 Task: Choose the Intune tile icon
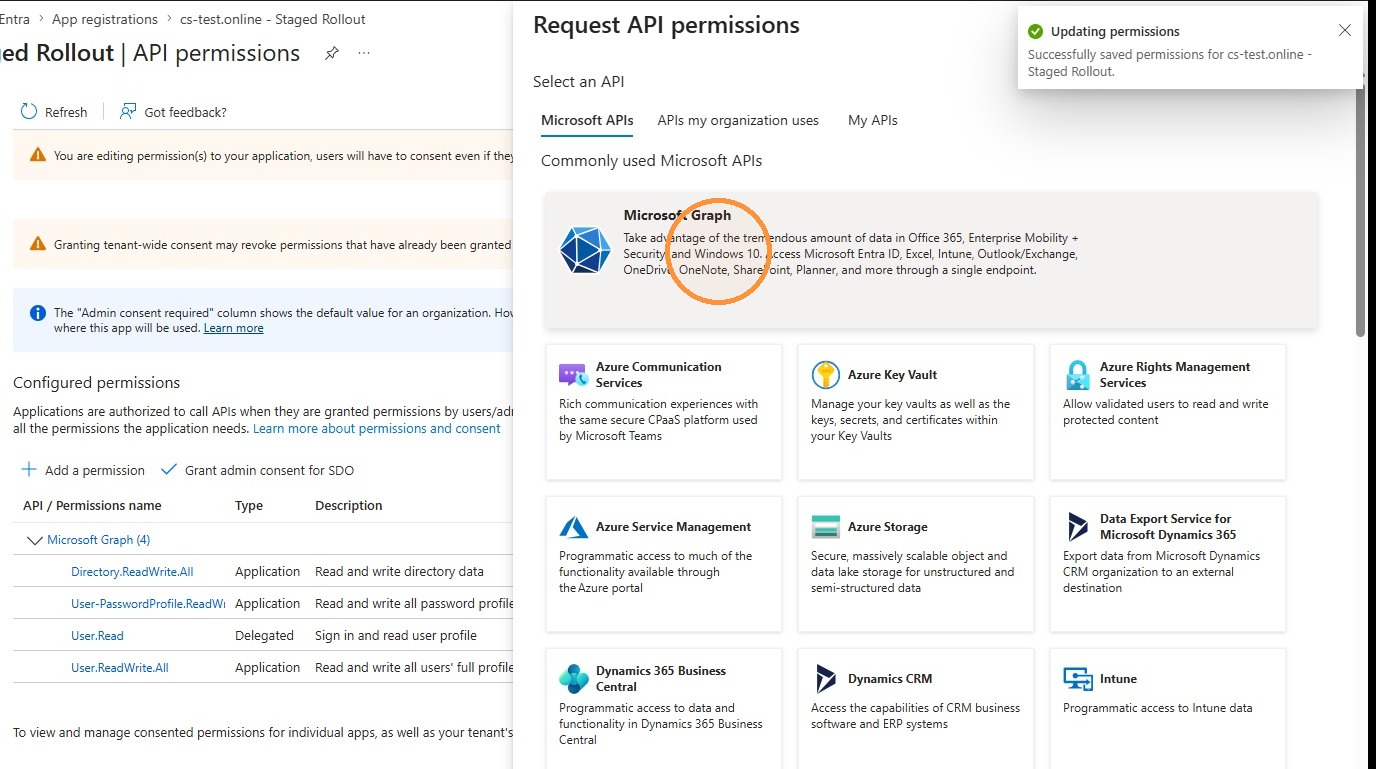(1078, 679)
